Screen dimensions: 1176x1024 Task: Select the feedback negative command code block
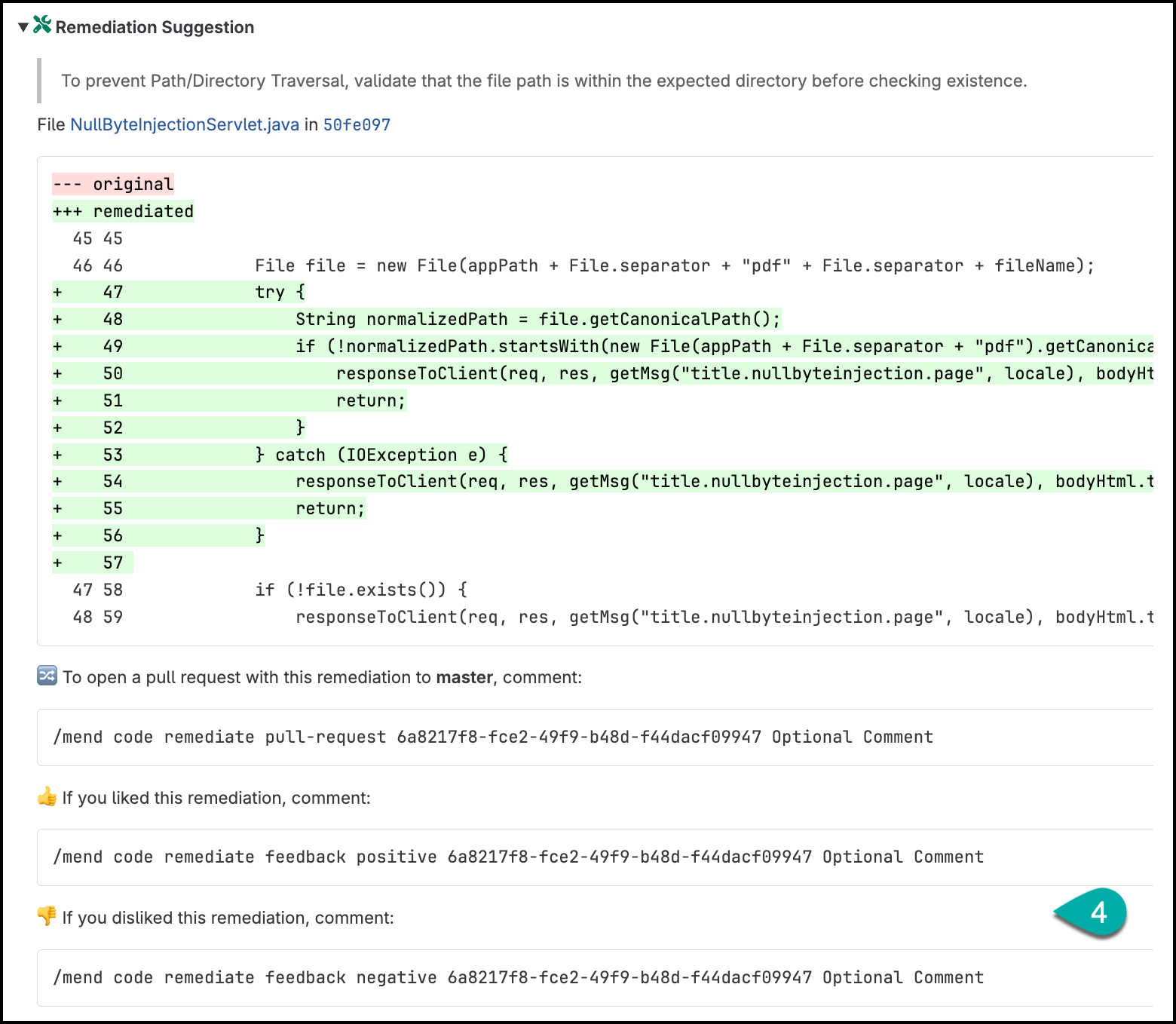pyautogui.click(x=596, y=977)
